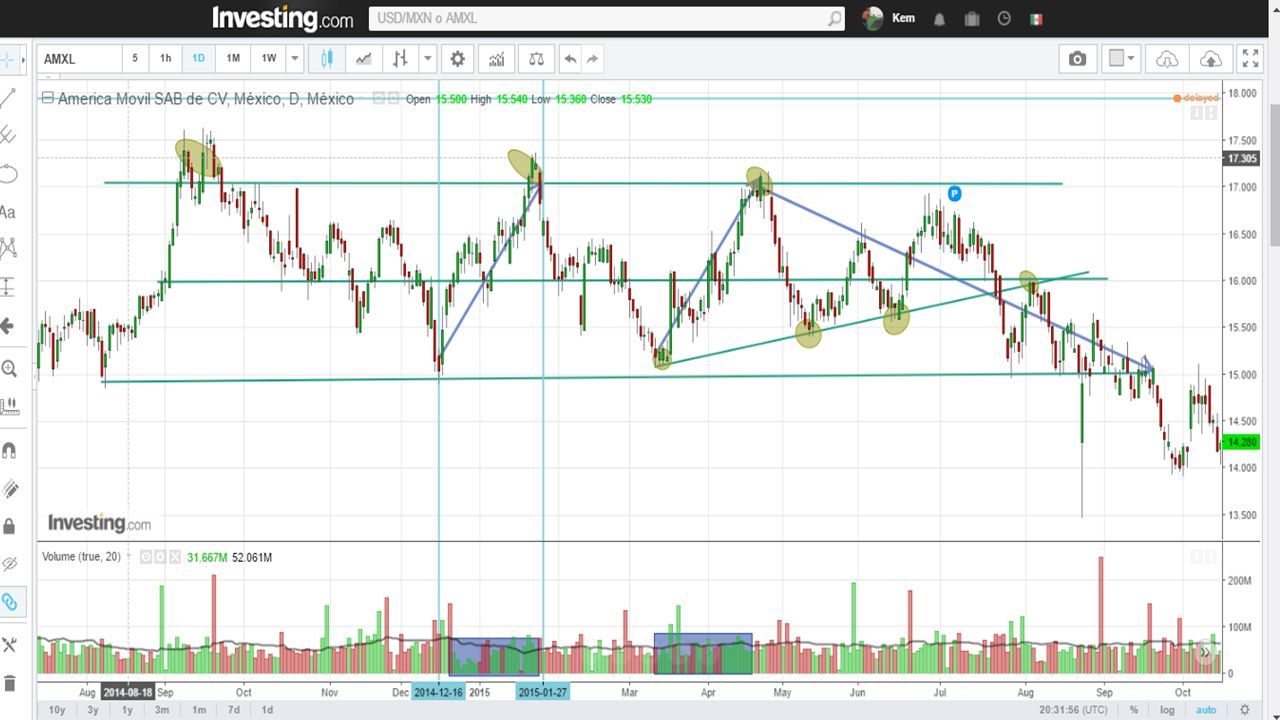Select the measure ruler tool

point(9,406)
